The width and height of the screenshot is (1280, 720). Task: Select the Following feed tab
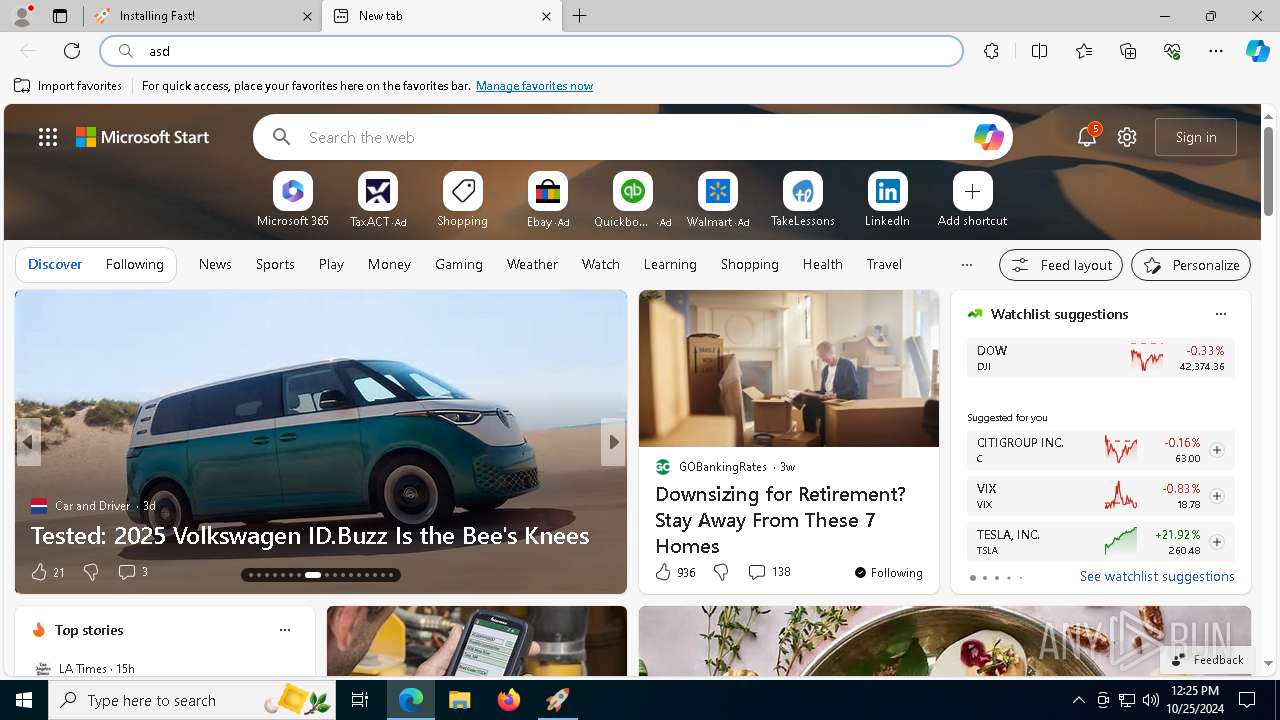click(134, 264)
